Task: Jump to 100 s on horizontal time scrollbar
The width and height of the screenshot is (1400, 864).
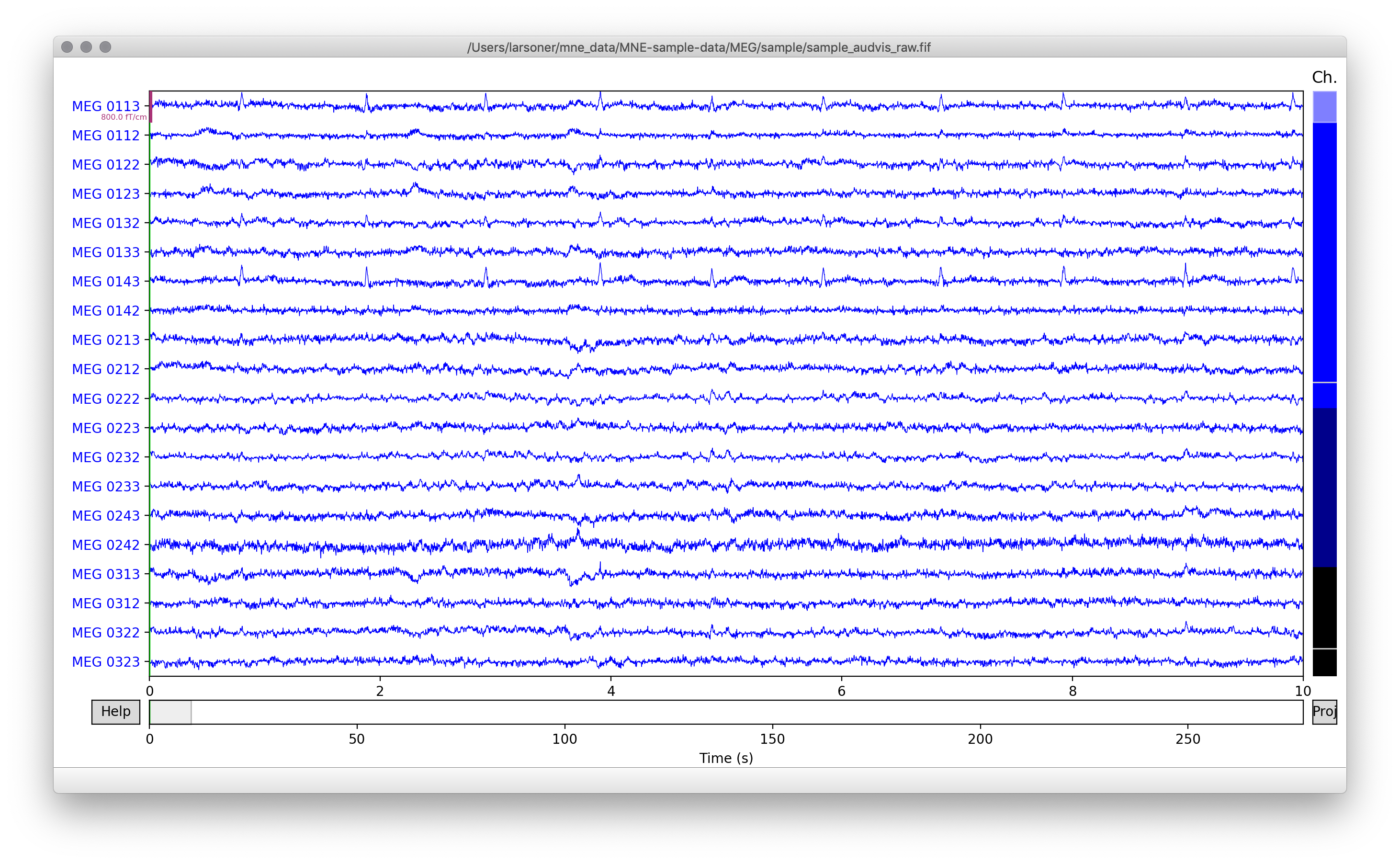Action: 565,712
